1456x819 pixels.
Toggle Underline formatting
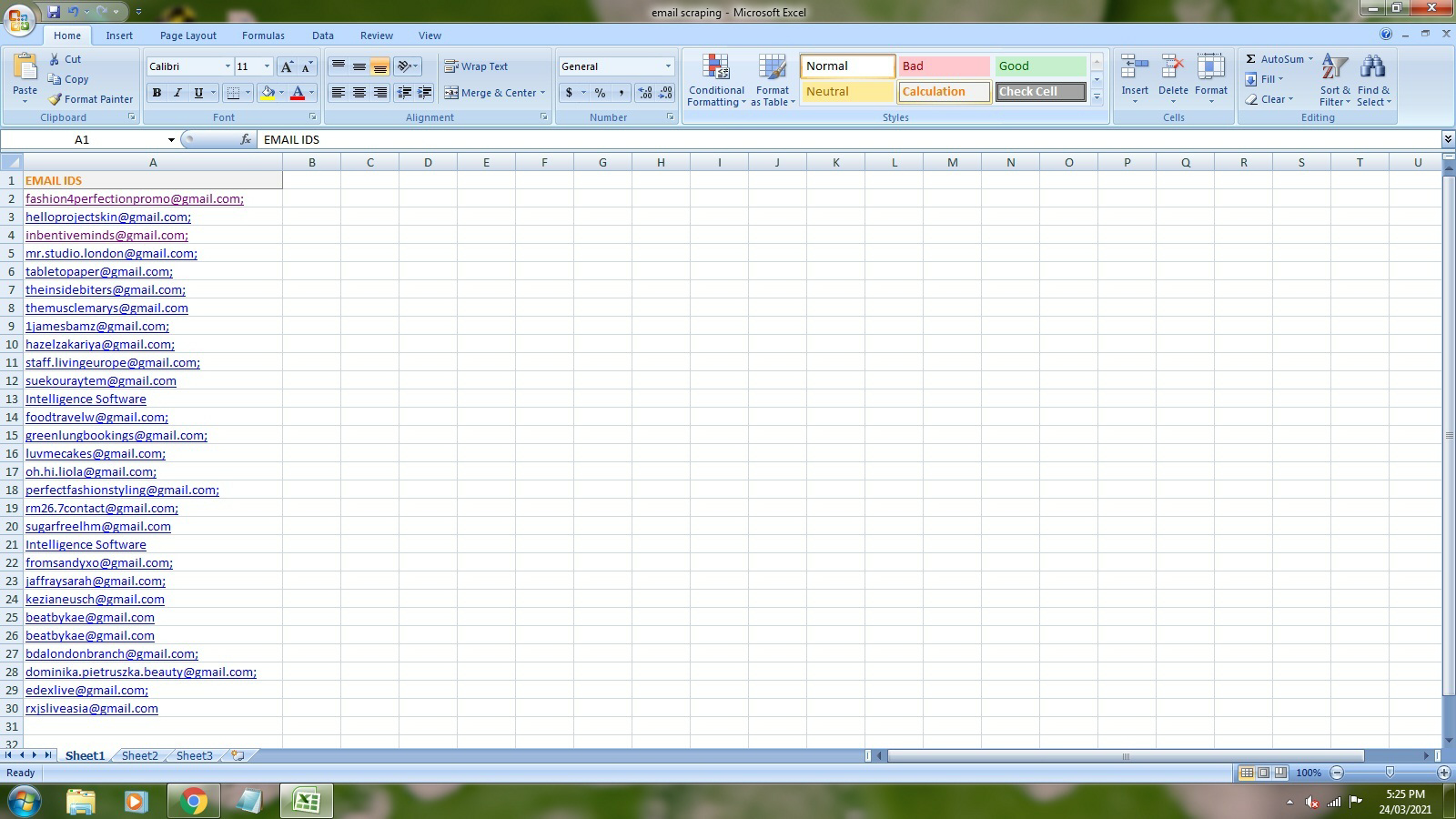(198, 93)
